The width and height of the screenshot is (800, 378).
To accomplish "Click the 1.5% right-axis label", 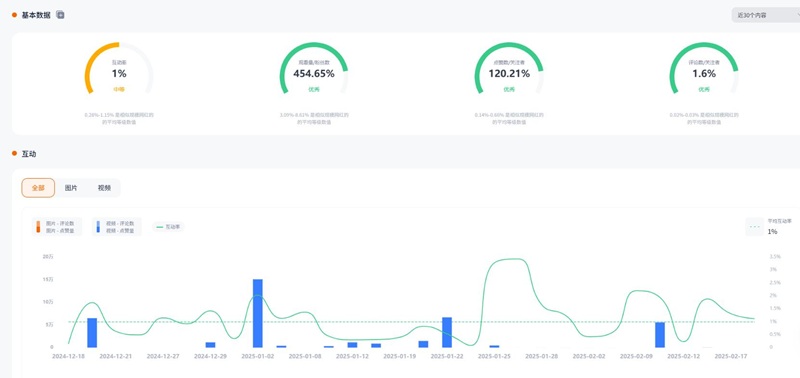I will [774, 309].
